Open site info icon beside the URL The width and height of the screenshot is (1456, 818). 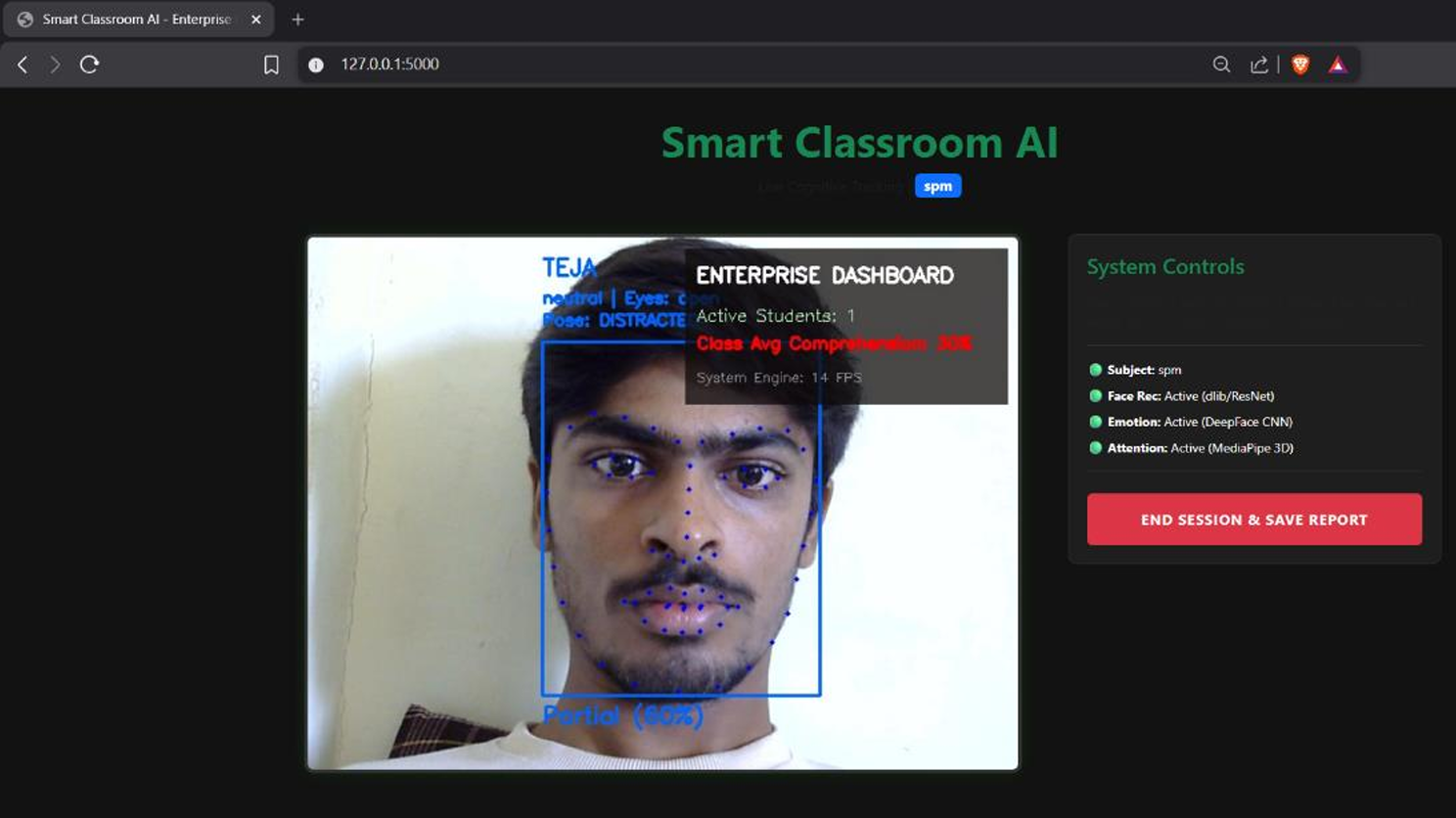[x=316, y=65]
